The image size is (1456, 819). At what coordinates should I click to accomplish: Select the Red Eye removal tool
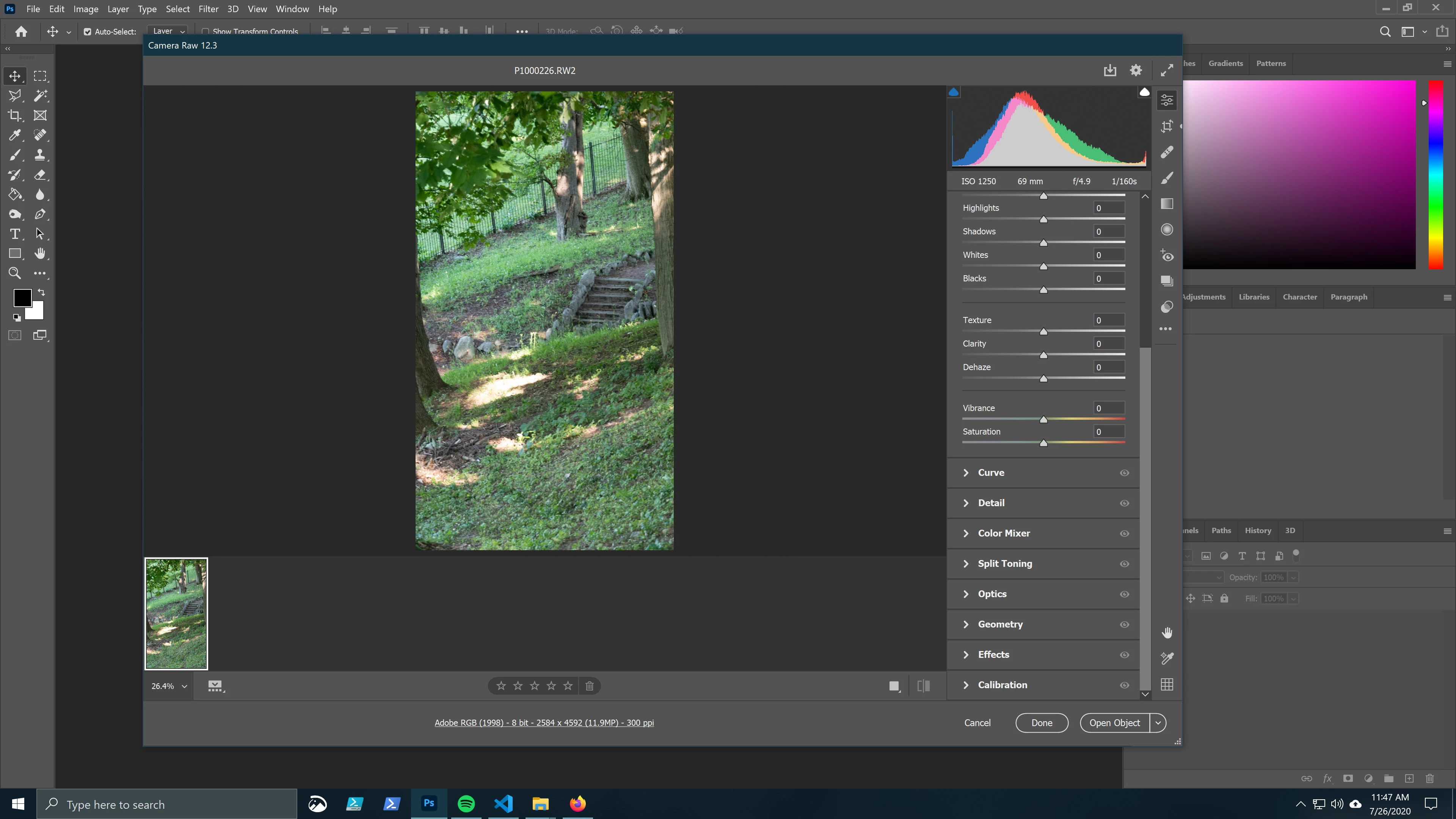1167,256
